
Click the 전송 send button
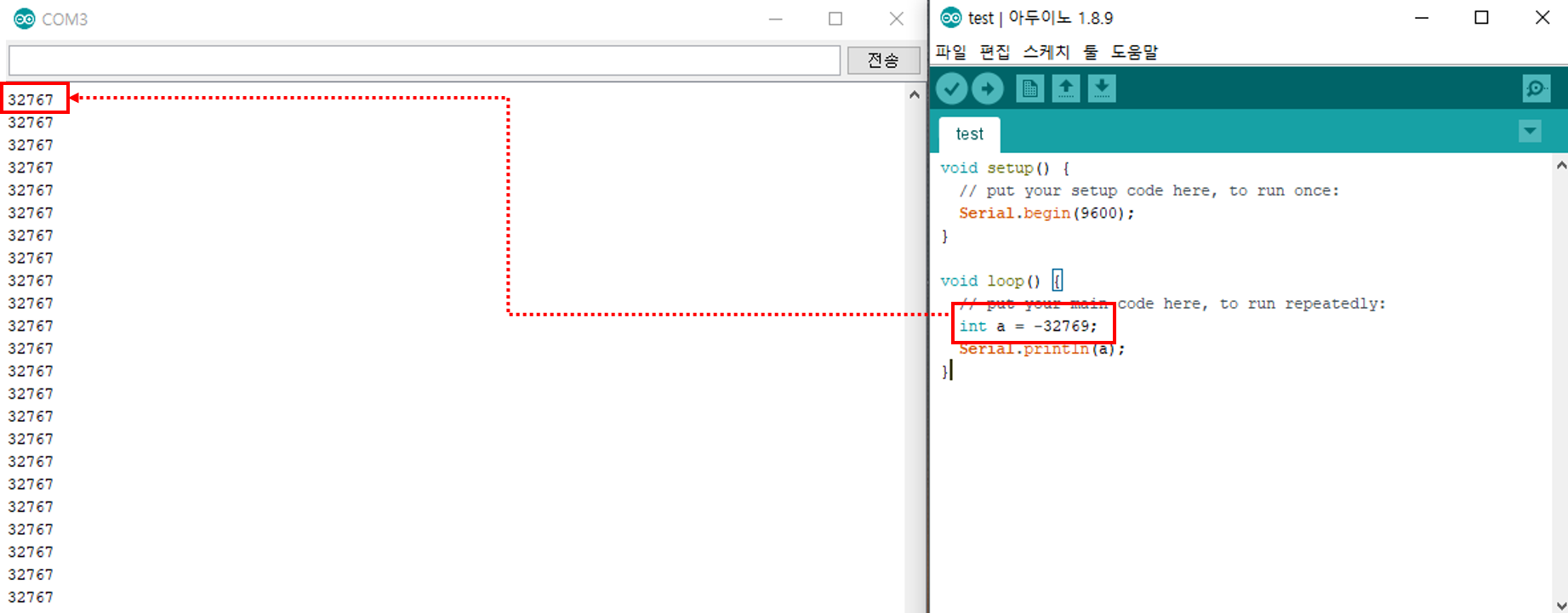(883, 60)
